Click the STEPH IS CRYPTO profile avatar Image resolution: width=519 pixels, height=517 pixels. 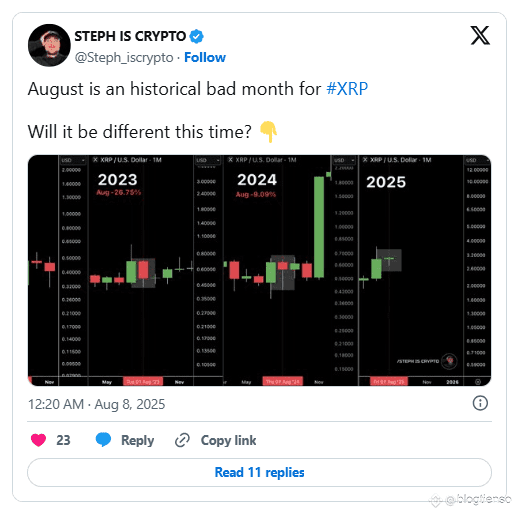pos(49,45)
